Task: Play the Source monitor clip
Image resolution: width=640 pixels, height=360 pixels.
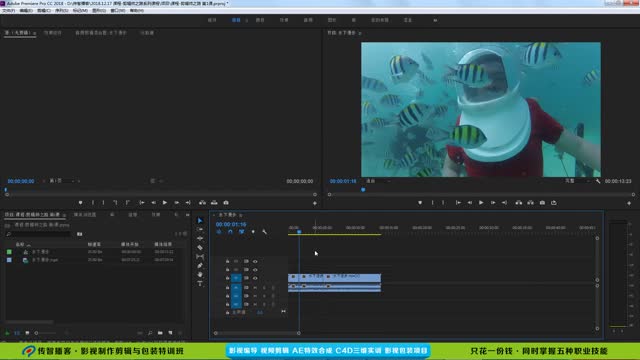Action: [165, 202]
